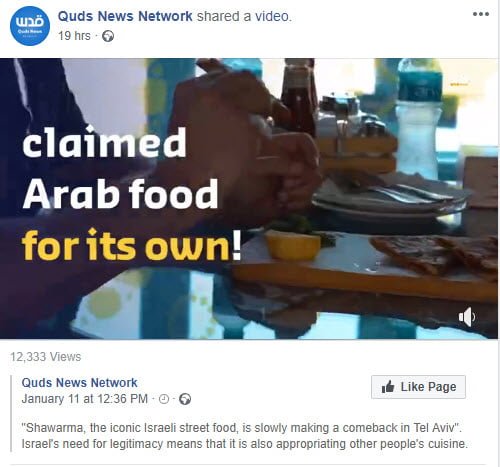Screen dimensions: 500x467
Task: Click the 'Shawarma, the iconic Israeli street food' caption line
Action: [x=242, y=428]
